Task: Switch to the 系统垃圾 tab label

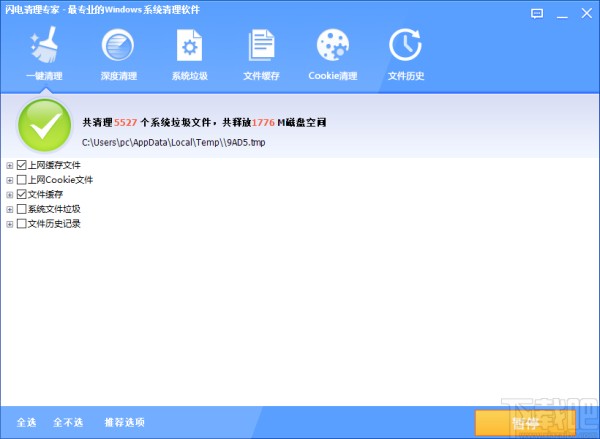Action: pos(189,76)
